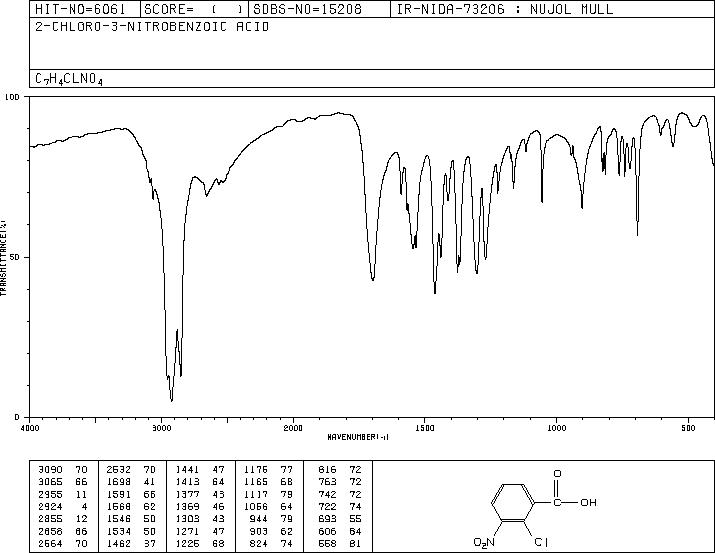
Task: Click peak table entry 2664
Action: pyautogui.click(x=50, y=544)
